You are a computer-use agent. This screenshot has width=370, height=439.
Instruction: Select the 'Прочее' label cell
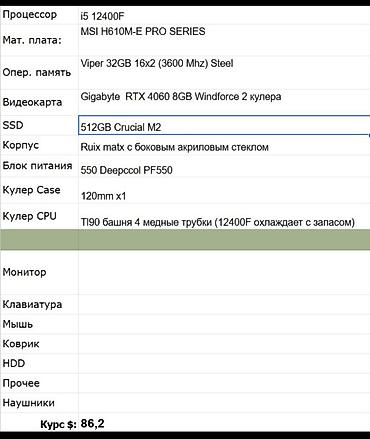point(39,383)
